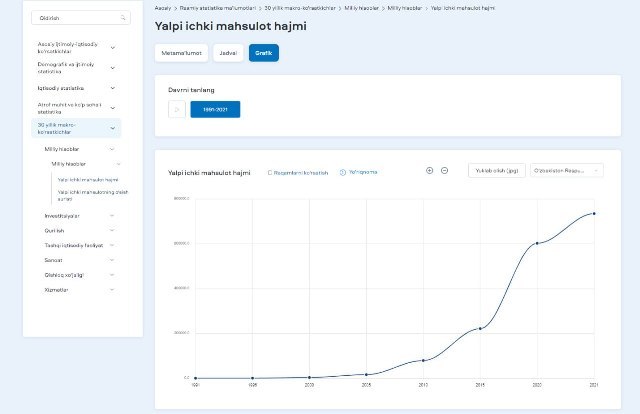640x414 pixels.
Task: Open Yalpi ichki mahsulotning o'sish sur'ati item
Action: [x=93, y=195]
